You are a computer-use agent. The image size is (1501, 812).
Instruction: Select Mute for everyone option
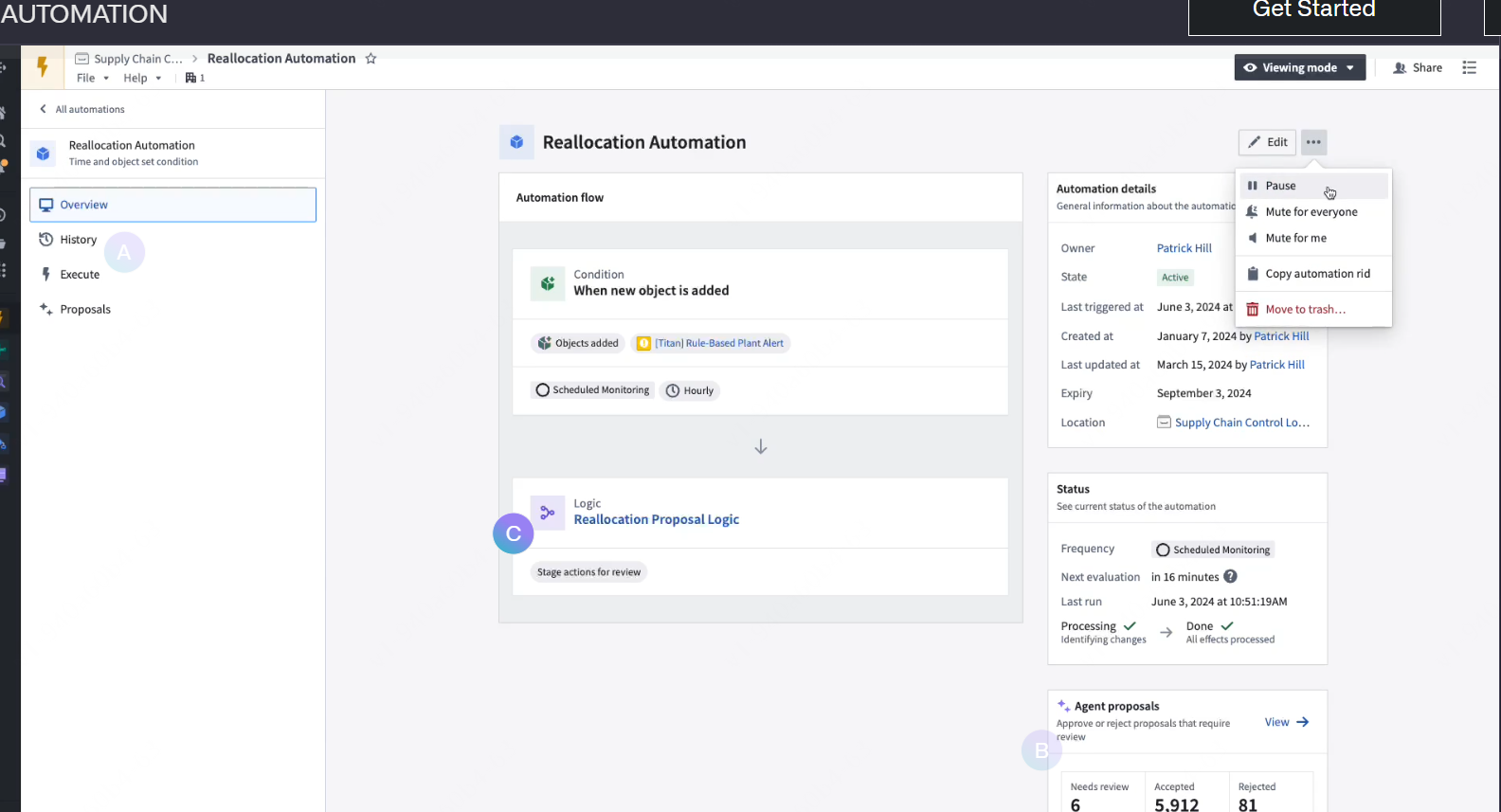coord(1311,212)
